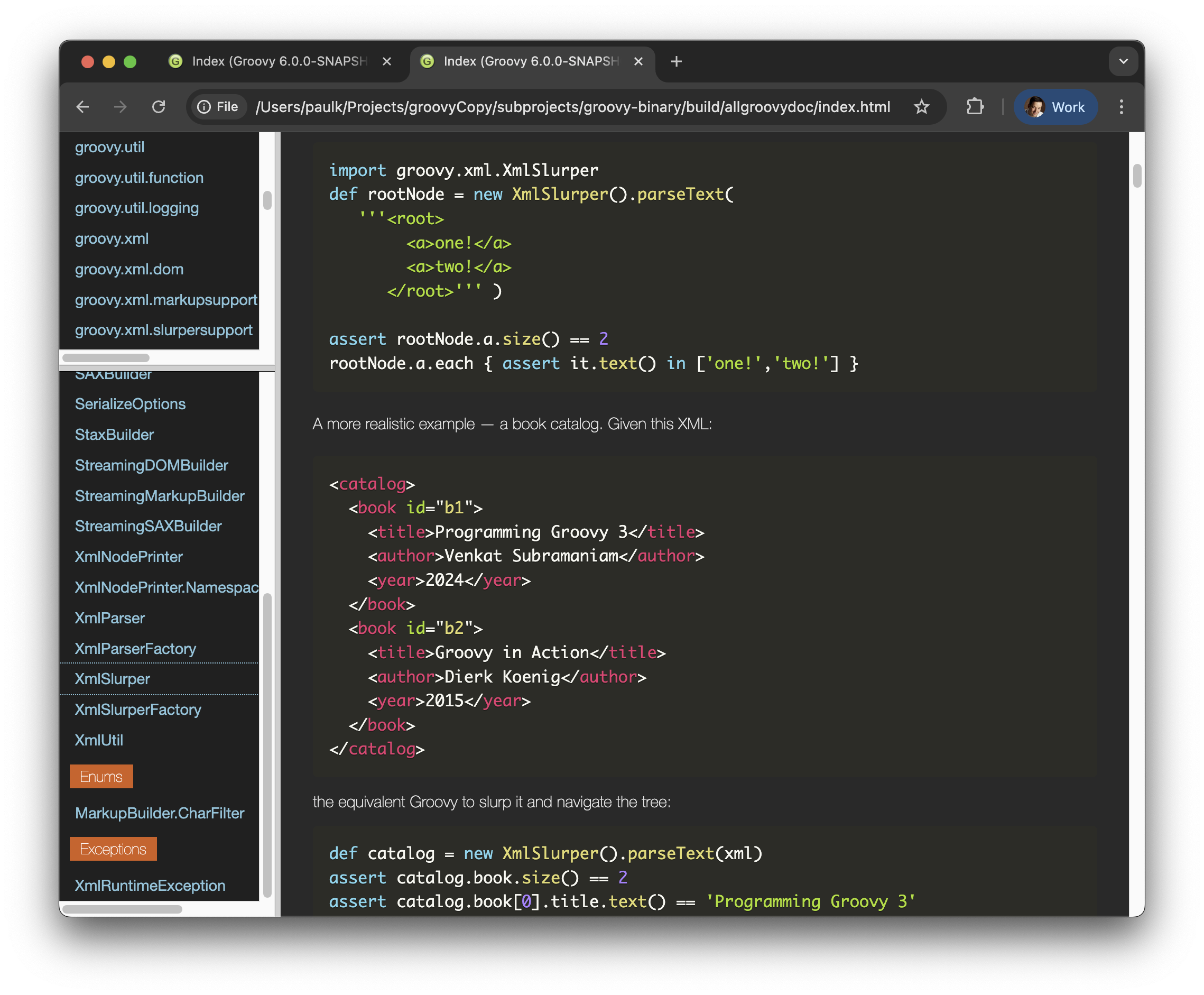
Task: Open a new tab with the plus button
Action: point(676,61)
